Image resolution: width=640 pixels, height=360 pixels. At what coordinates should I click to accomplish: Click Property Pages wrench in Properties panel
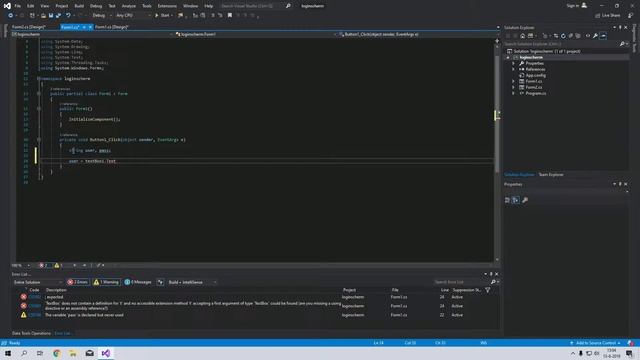pyautogui.click(x=525, y=200)
